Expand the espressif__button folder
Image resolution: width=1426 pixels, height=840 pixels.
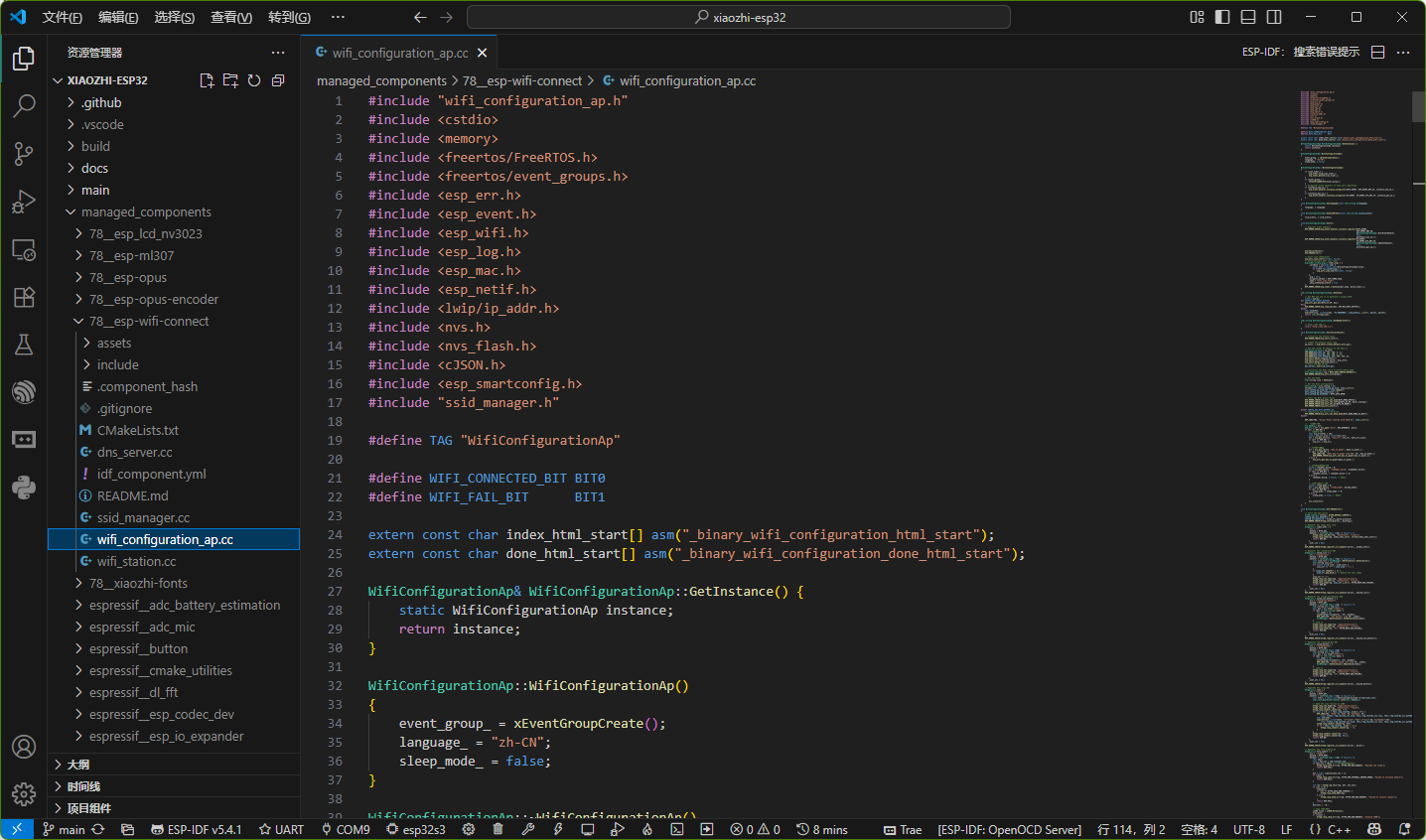click(138, 648)
